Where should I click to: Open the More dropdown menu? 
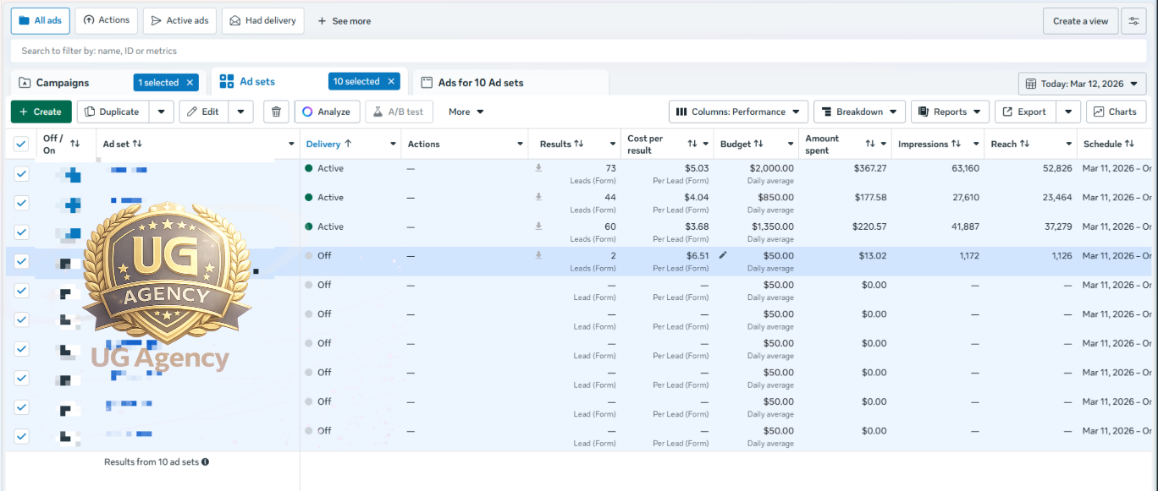coord(466,111)
